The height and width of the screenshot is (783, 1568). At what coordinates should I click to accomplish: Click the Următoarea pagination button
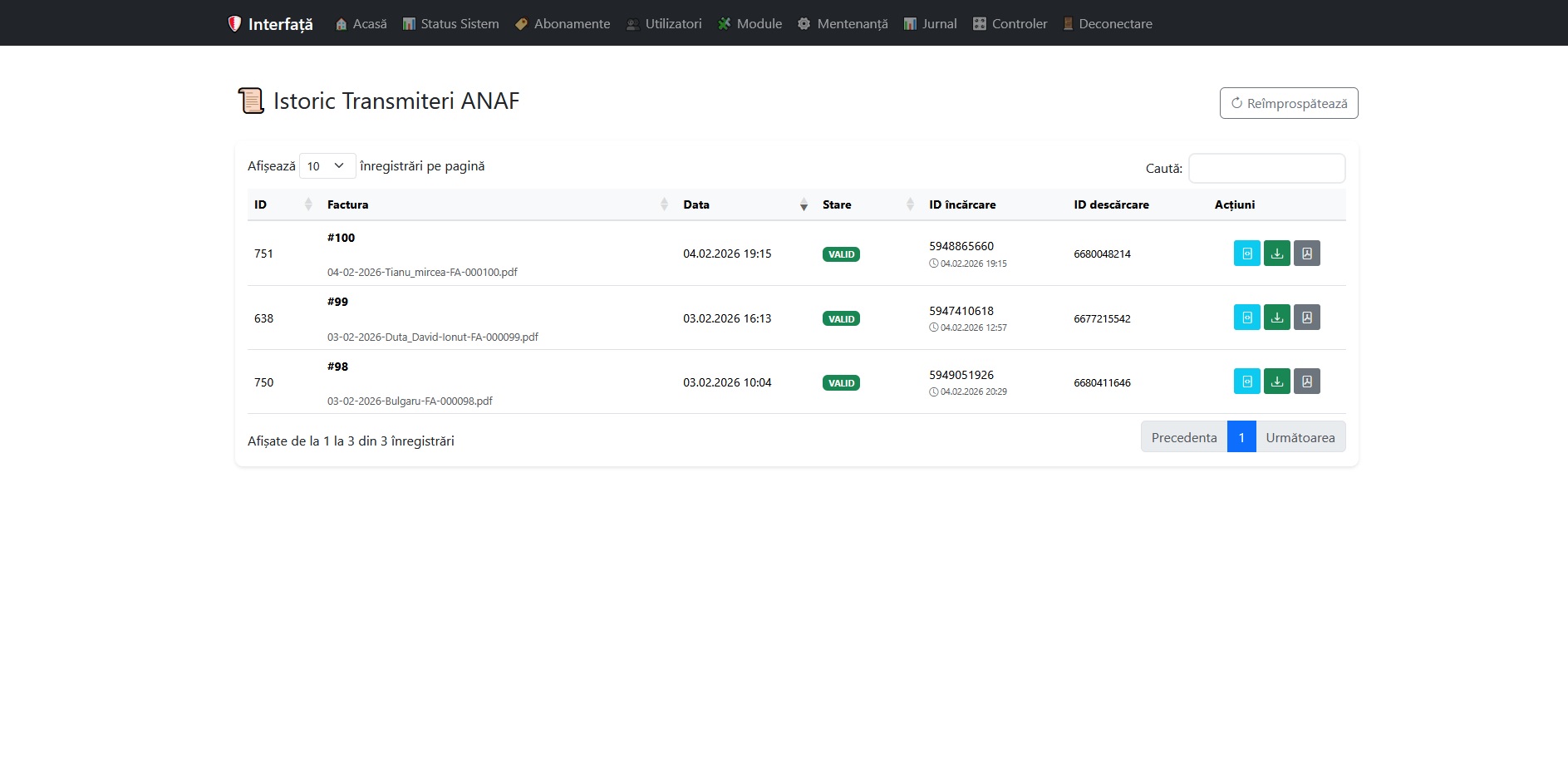[x=1300, y=437]
